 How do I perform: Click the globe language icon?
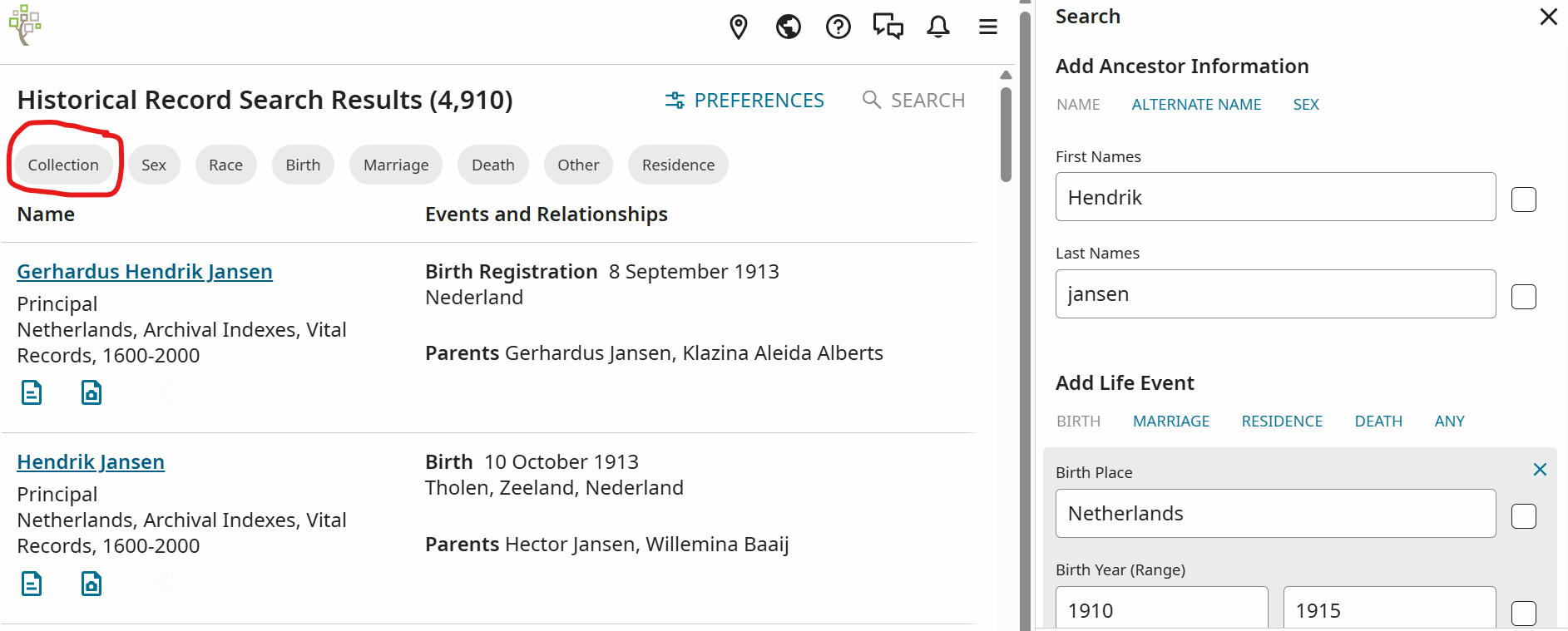click(x=788, y=27)
